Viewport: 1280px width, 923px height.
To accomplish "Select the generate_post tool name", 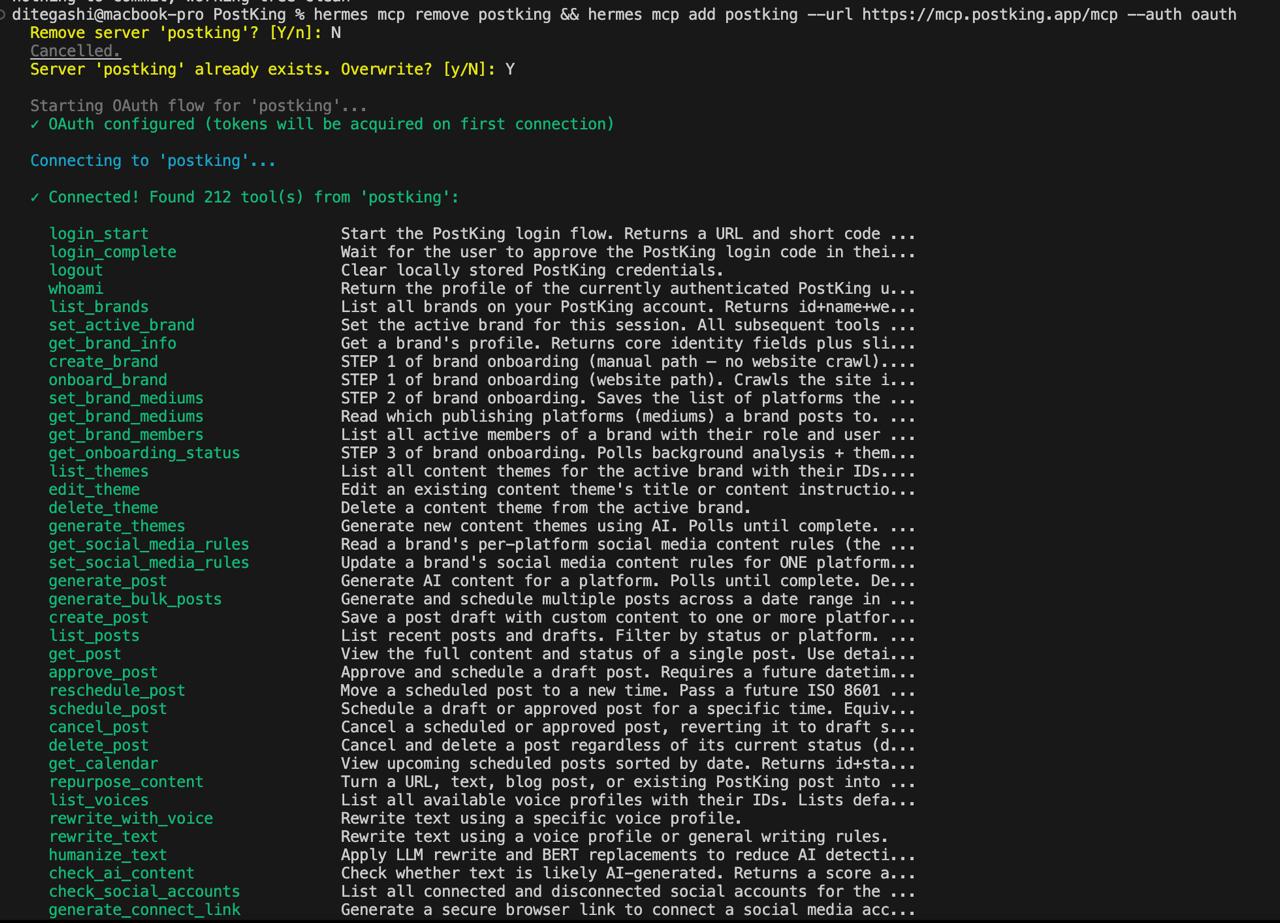I will click(x=107, y=580).
